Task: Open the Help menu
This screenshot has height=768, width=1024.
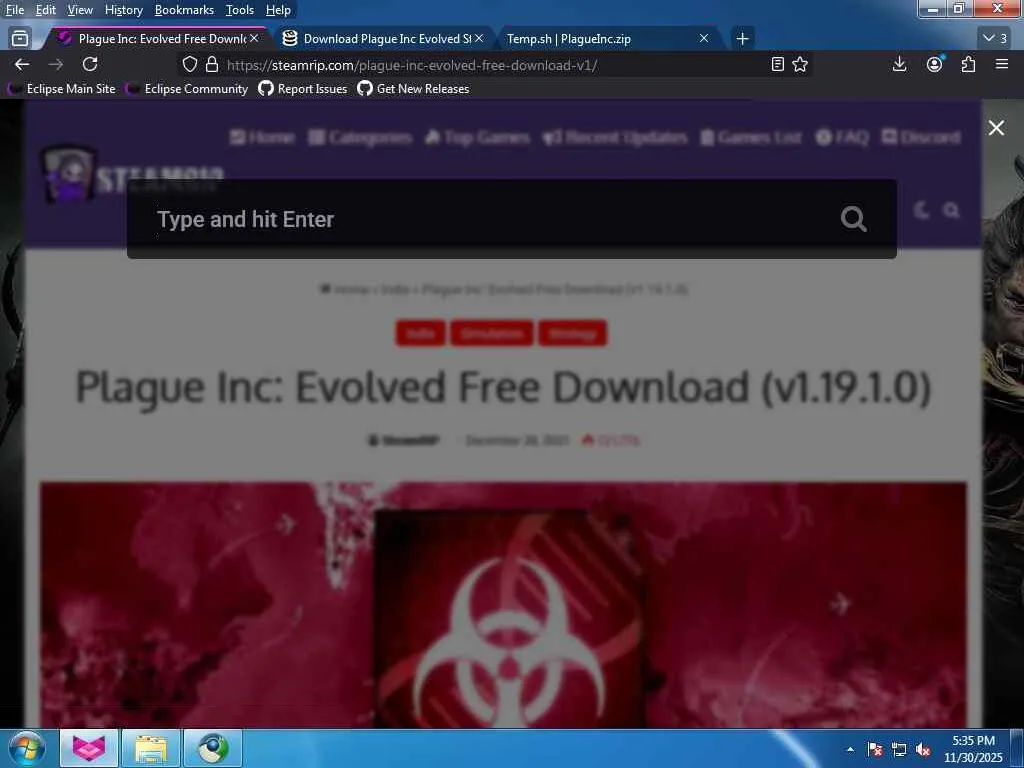Action: click(278, 10)
